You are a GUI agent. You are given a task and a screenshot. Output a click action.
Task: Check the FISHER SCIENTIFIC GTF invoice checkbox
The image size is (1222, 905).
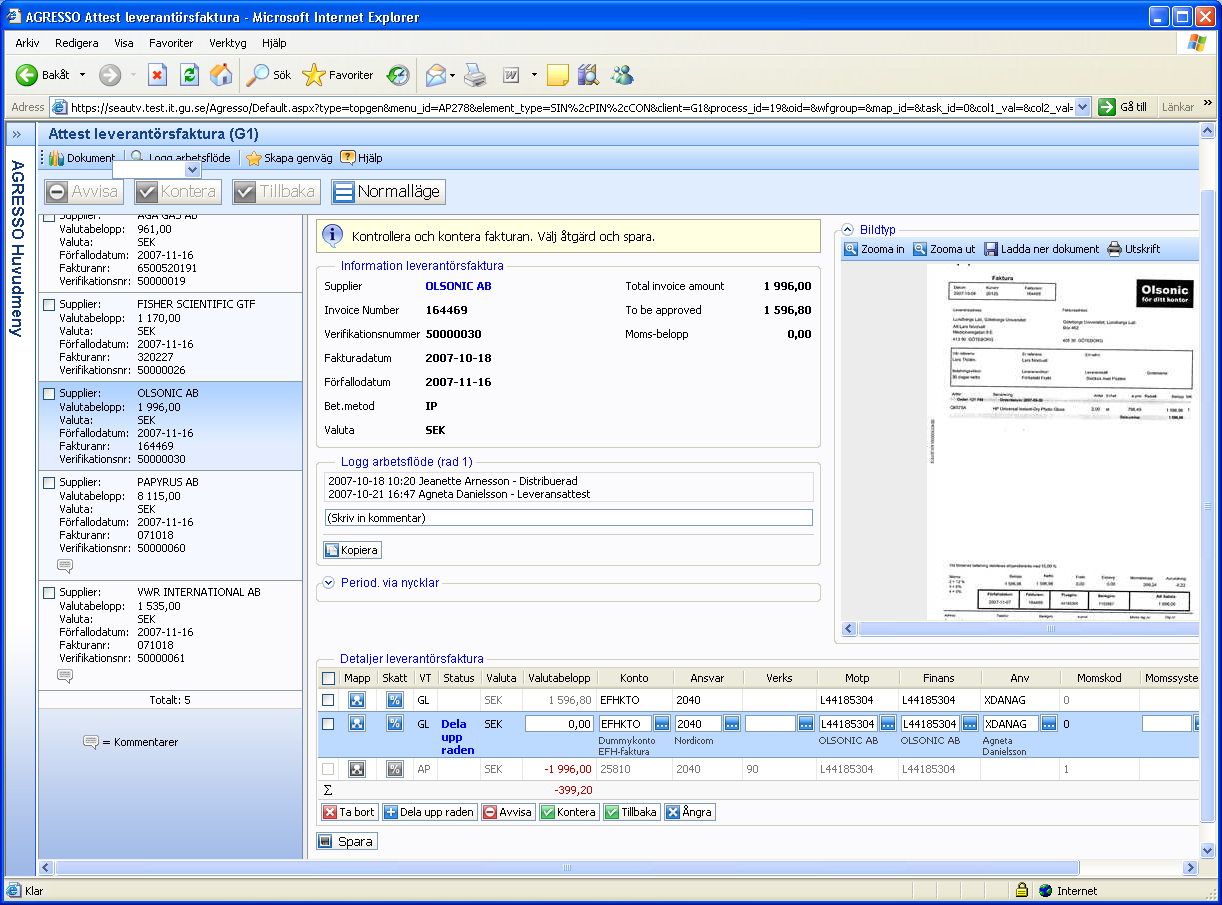pyautogui.click(x=49, y=305)
